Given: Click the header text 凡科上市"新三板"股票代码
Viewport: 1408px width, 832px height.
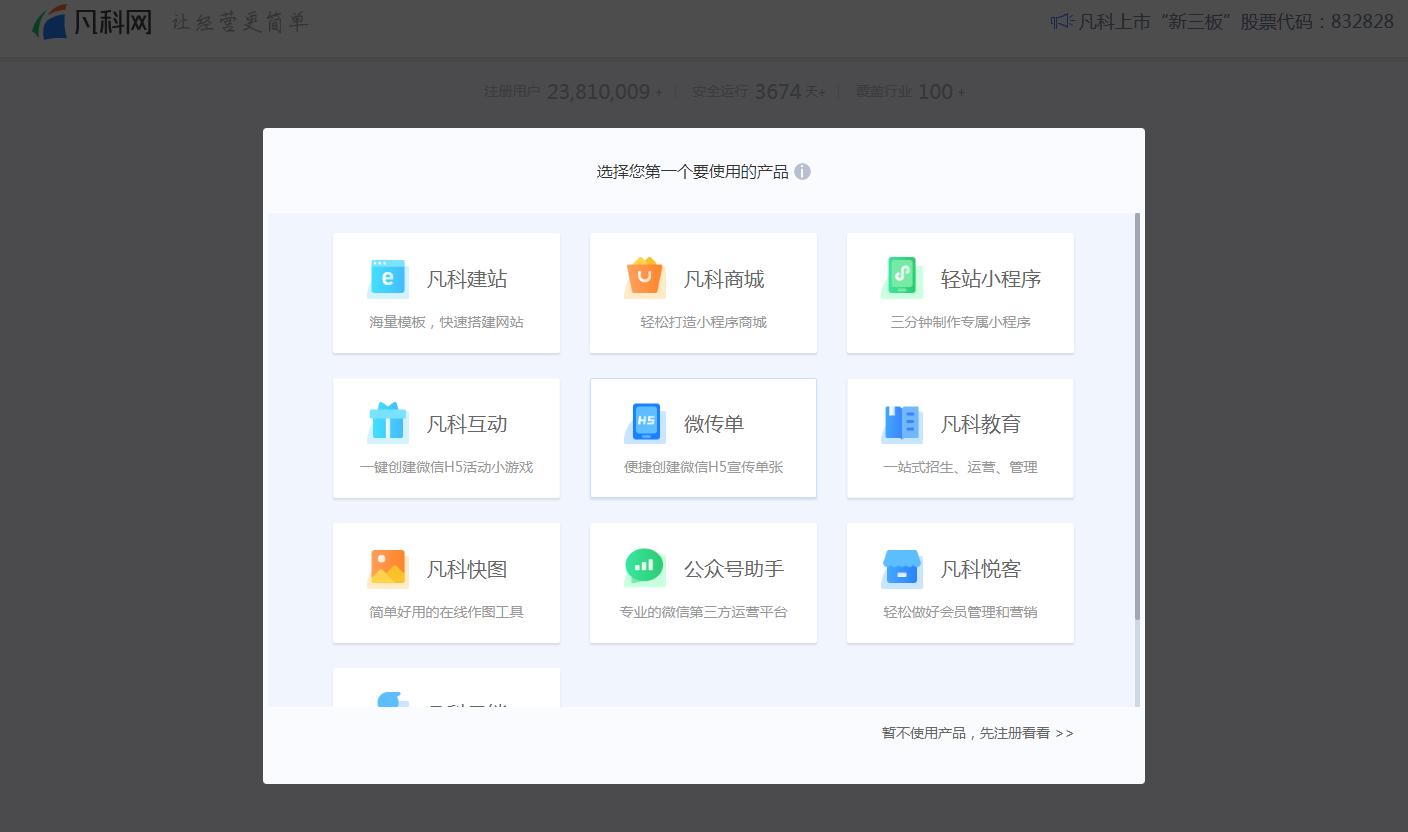Looking at the screenshot, I should 1236,21.
